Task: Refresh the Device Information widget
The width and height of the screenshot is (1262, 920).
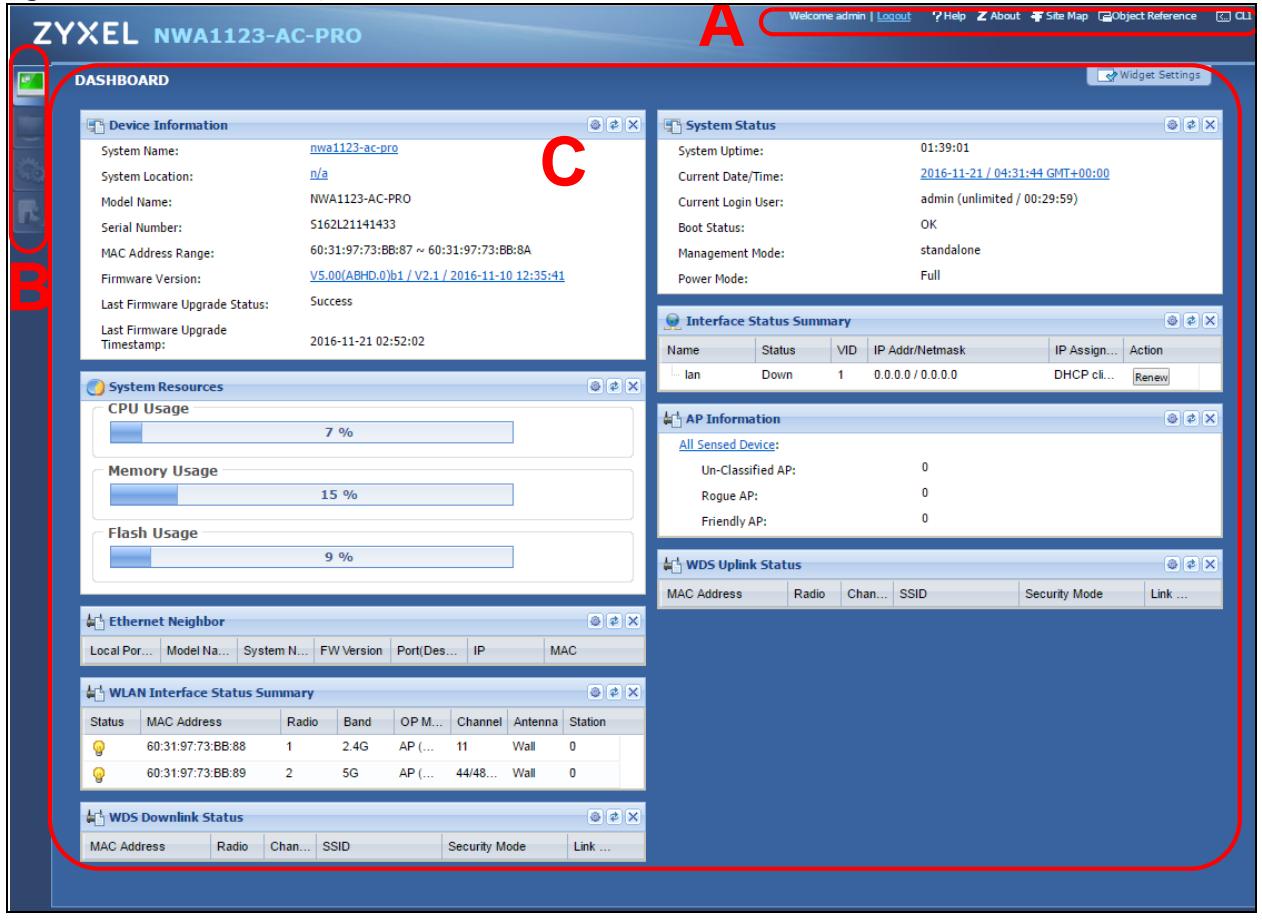Action: [x=615, y=125]
